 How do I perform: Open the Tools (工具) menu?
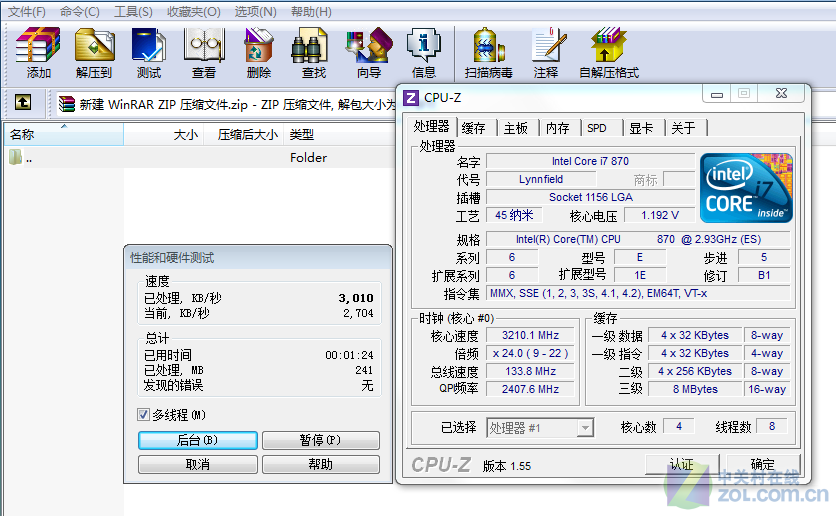click(133, 11)
